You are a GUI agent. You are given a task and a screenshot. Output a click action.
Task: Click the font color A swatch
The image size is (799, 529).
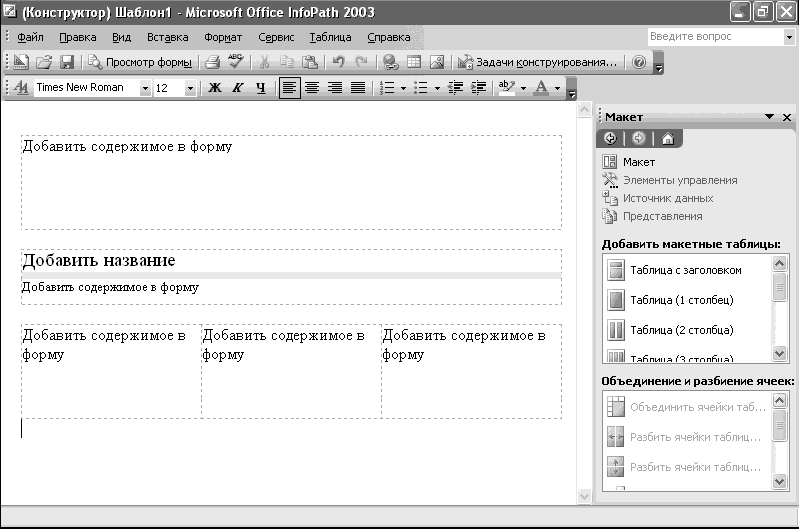coord(541,87)
